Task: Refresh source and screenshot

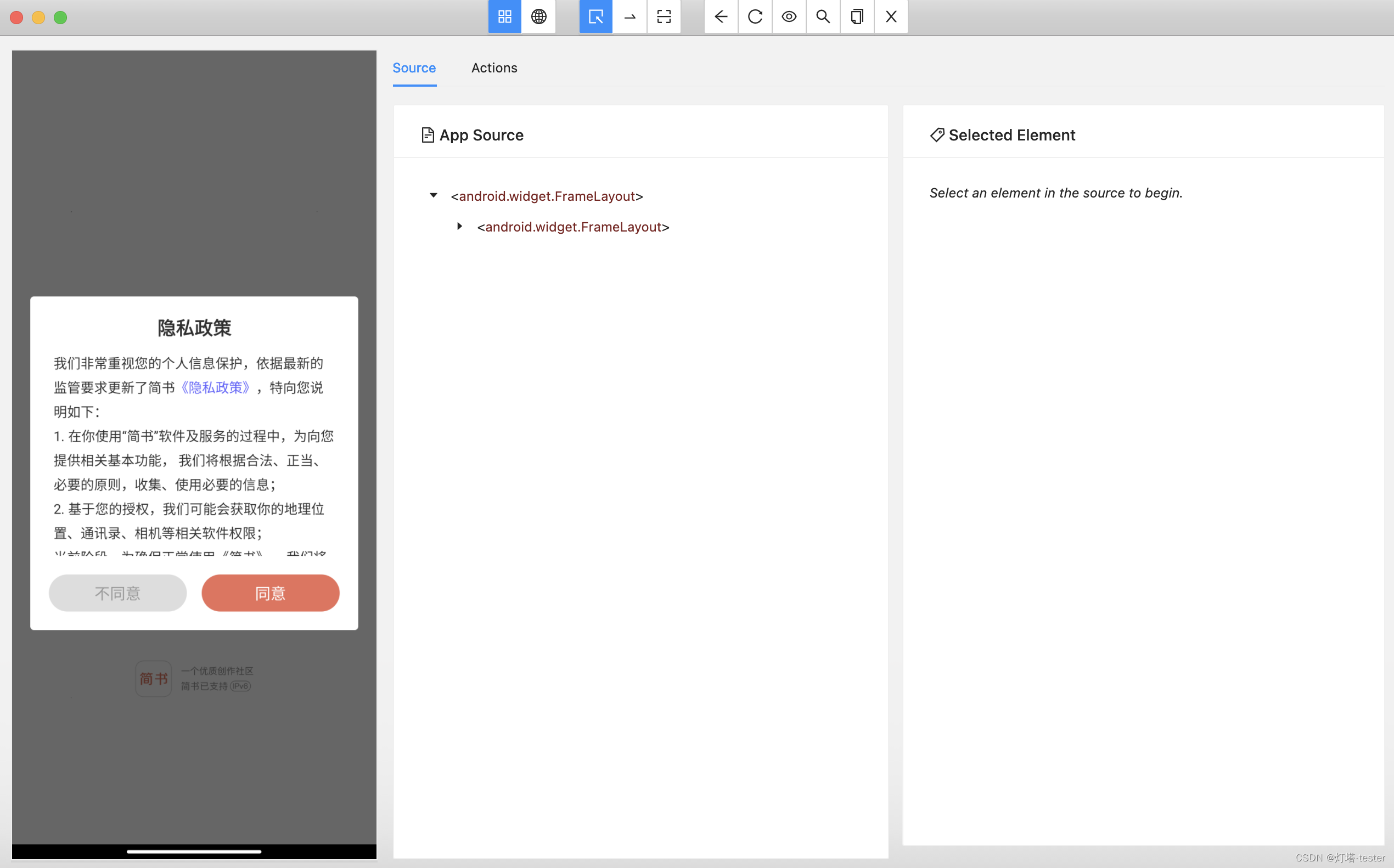Action: click(x=755, y=16)
